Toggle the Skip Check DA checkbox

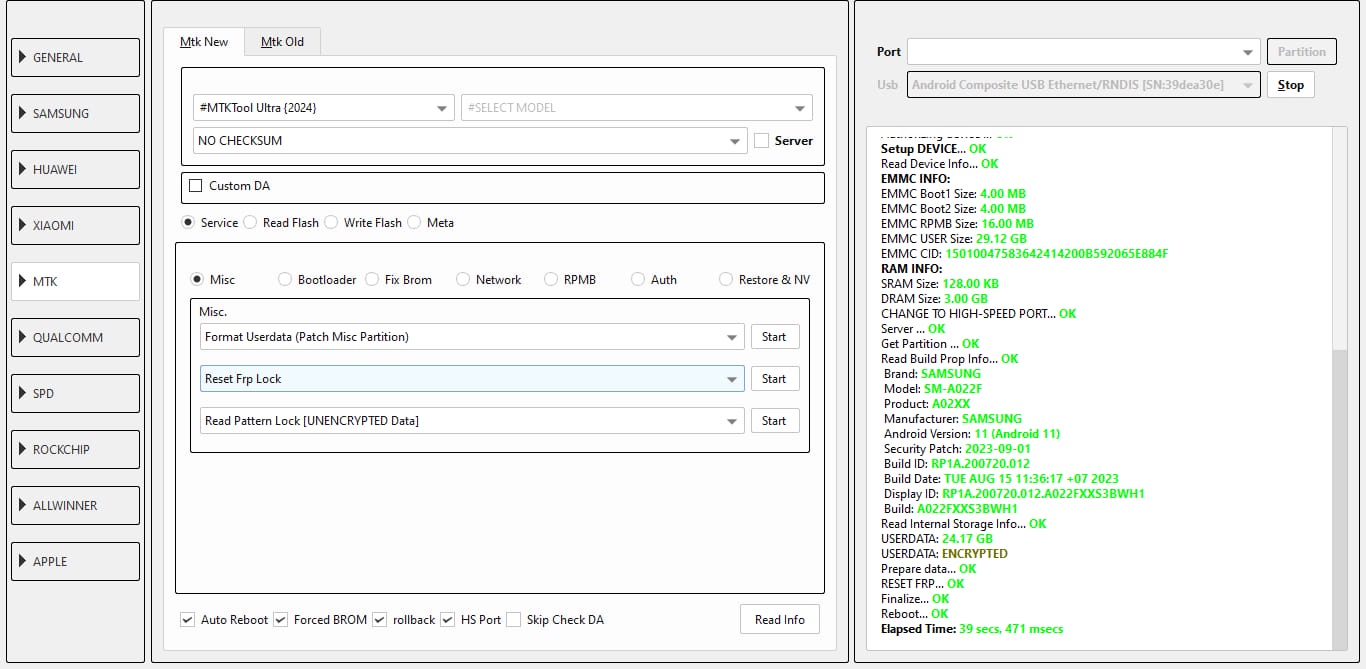(514, 620)
